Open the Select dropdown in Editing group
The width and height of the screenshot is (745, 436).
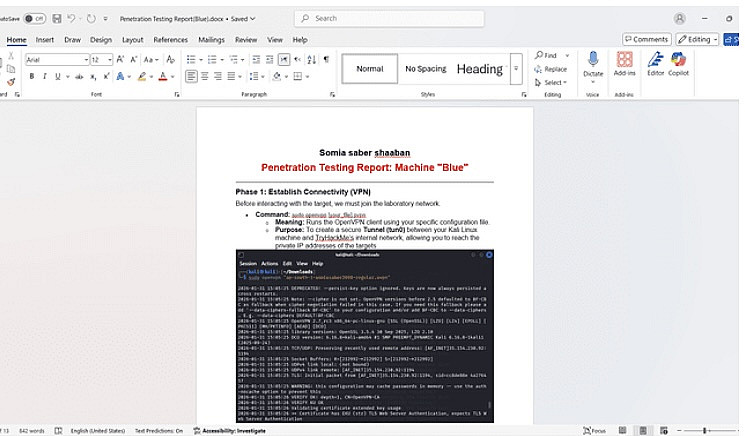(551, 83)
